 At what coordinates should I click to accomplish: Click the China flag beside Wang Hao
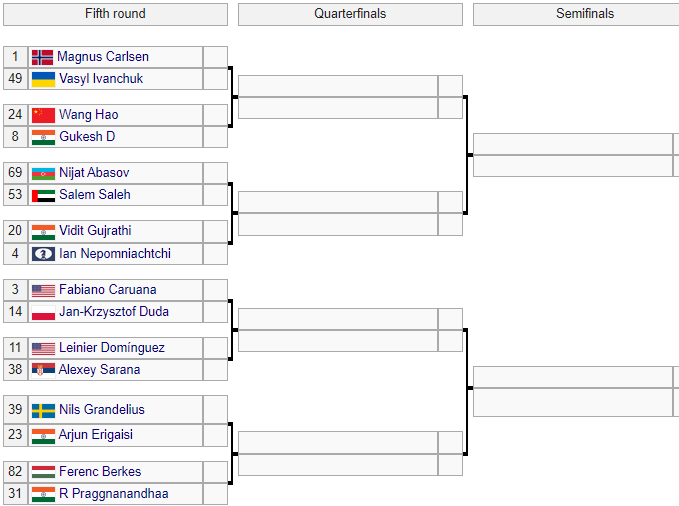coord(43,115)
